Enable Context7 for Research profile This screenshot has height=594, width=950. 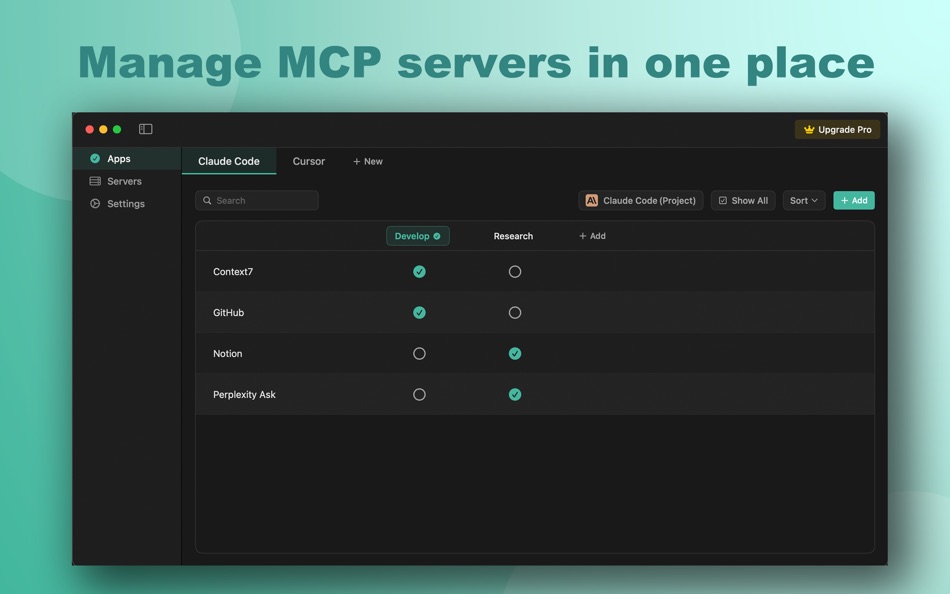[515, 272]
